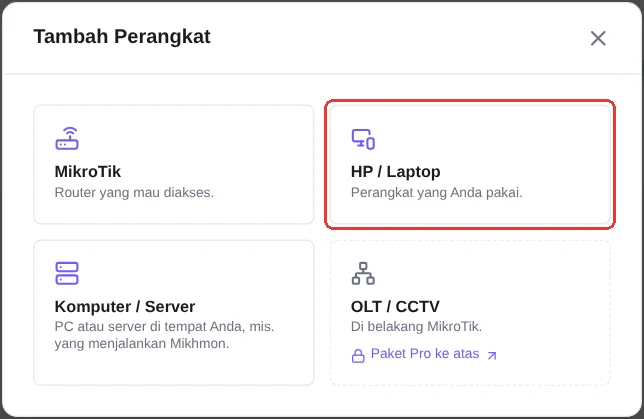
Task: Click the OLT / CCTV network icon
Action: coord(363,273)
